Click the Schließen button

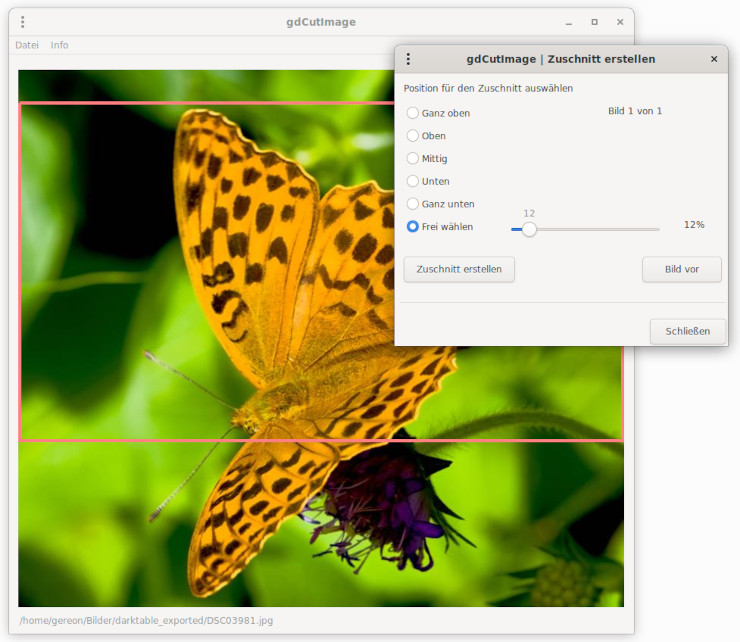687,332
